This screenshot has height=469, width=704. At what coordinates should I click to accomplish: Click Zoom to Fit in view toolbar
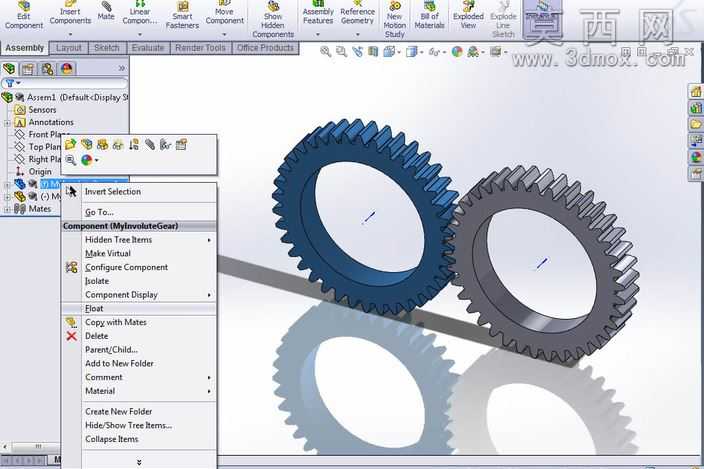click(x=326, y=52)
